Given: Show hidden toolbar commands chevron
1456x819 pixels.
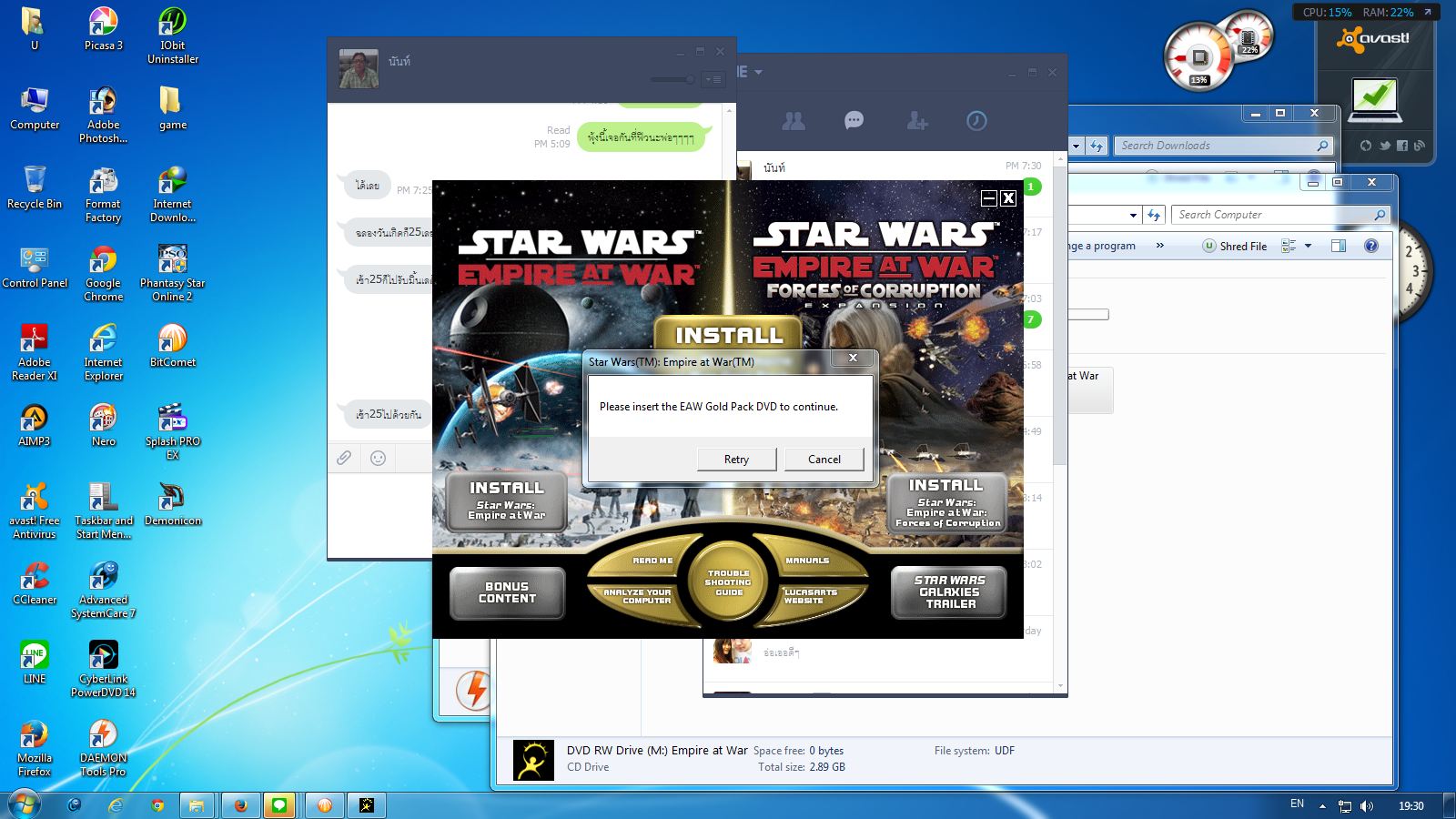Looking at the screenshot, I should [1159, 246].
